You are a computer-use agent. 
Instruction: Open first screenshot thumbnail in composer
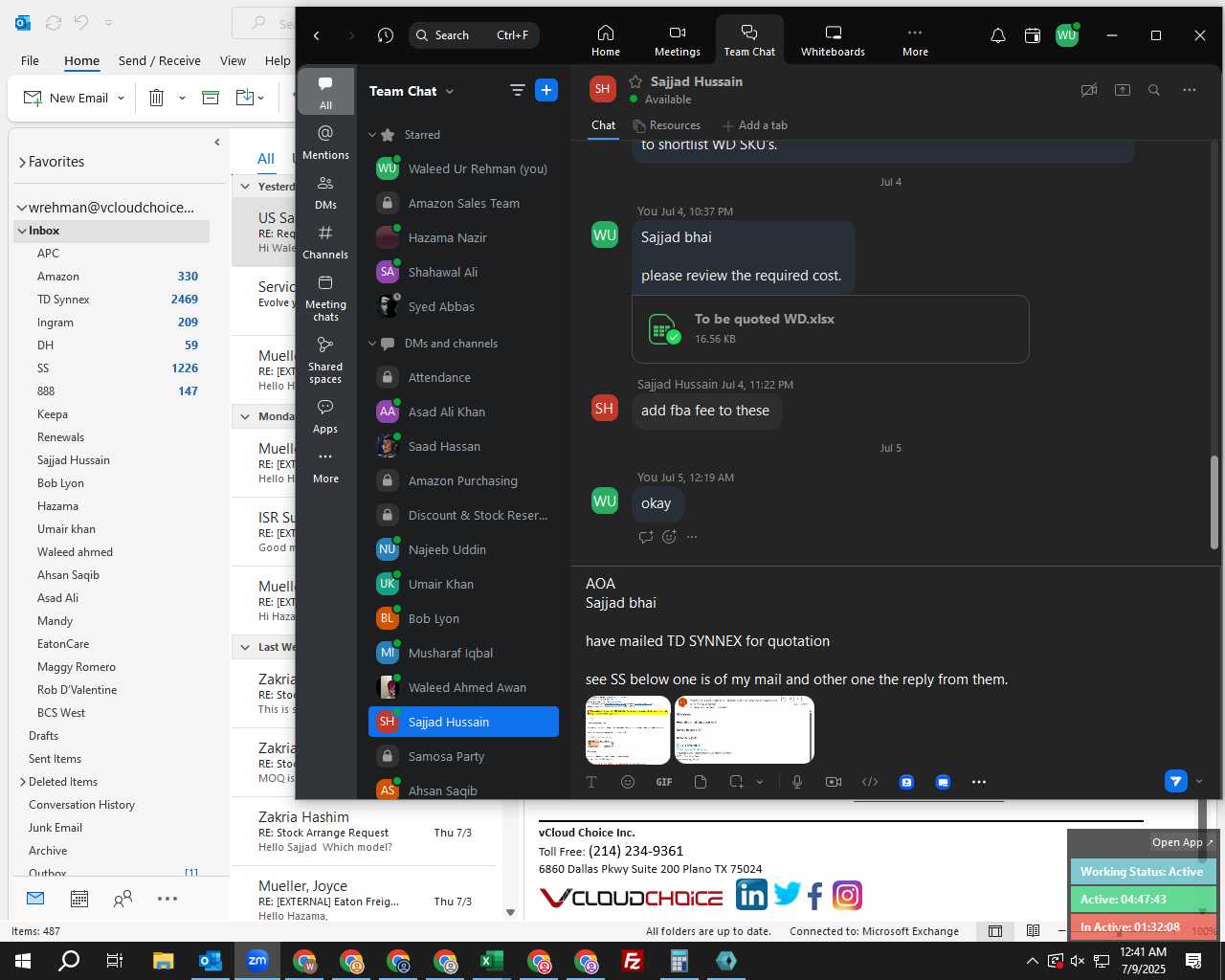(628, 730)
